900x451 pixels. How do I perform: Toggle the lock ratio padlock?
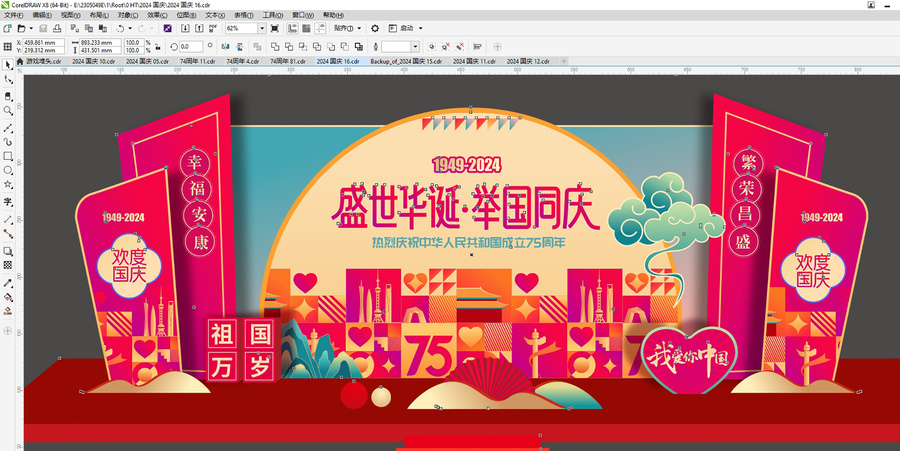(x=157, y=46)
